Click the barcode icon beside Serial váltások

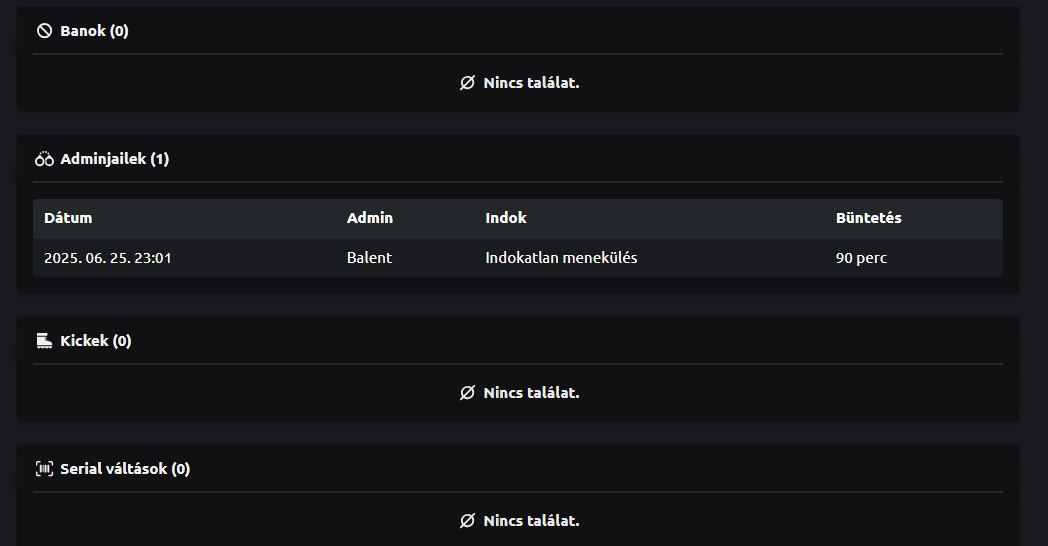click(x=44, y=469)
